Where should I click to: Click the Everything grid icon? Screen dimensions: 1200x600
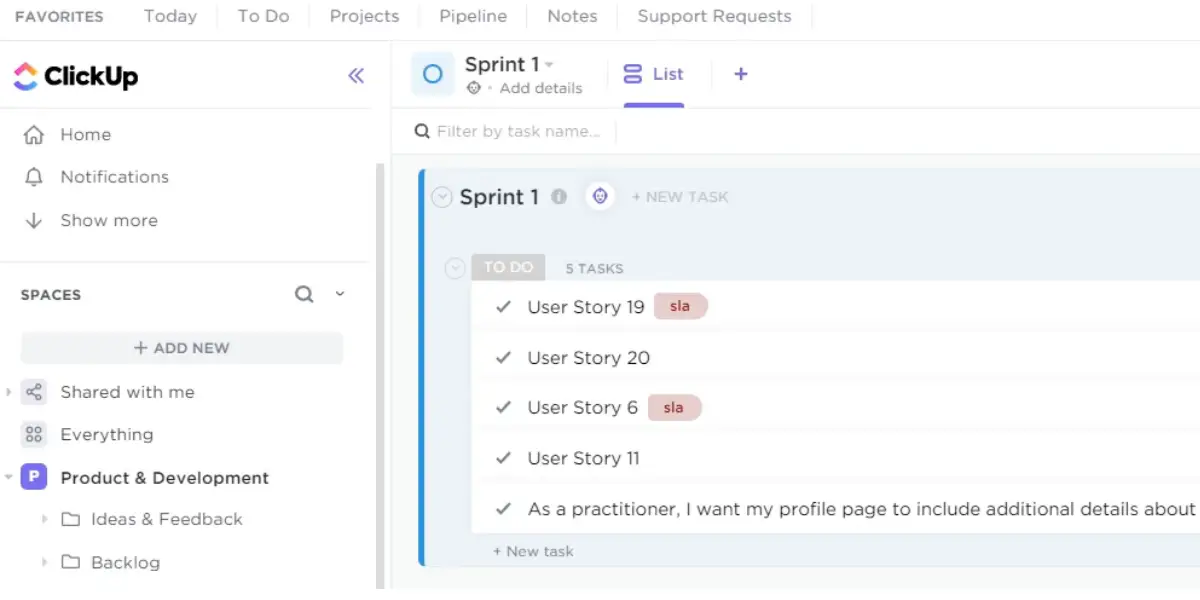(34, 435)
